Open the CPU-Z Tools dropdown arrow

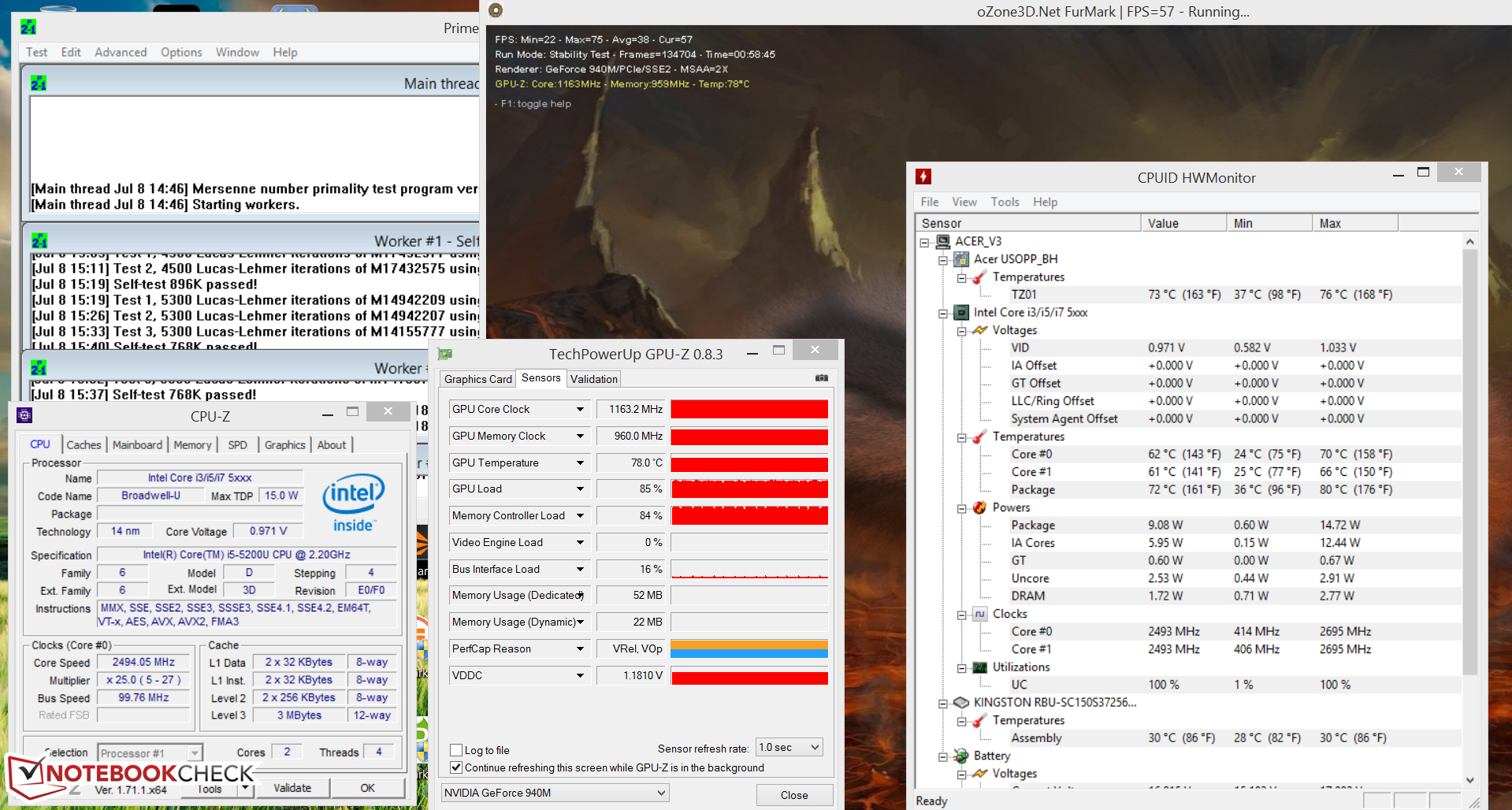coord(245,787)
